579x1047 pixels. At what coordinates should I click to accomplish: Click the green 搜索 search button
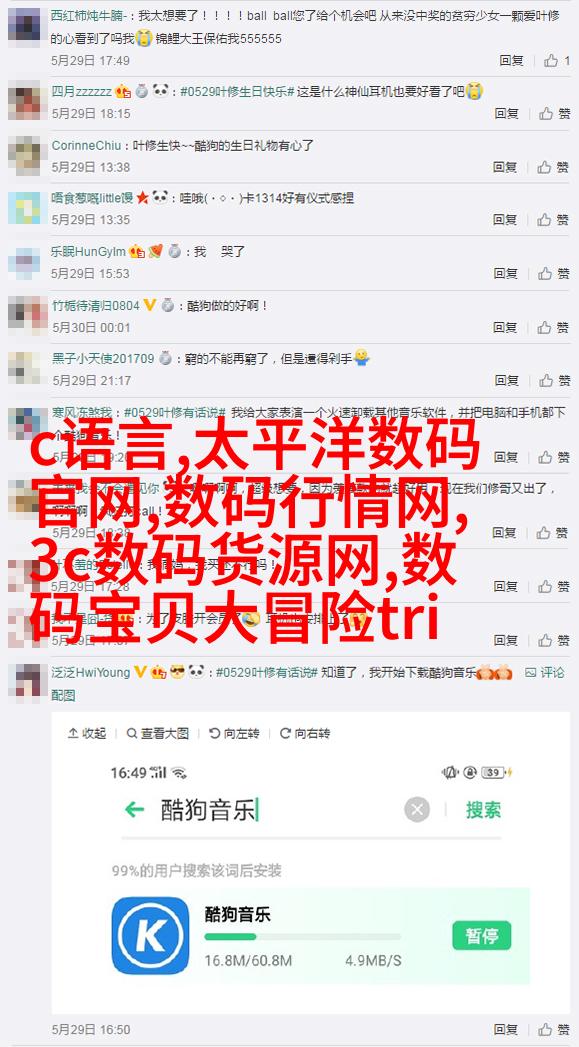point(484,810)
